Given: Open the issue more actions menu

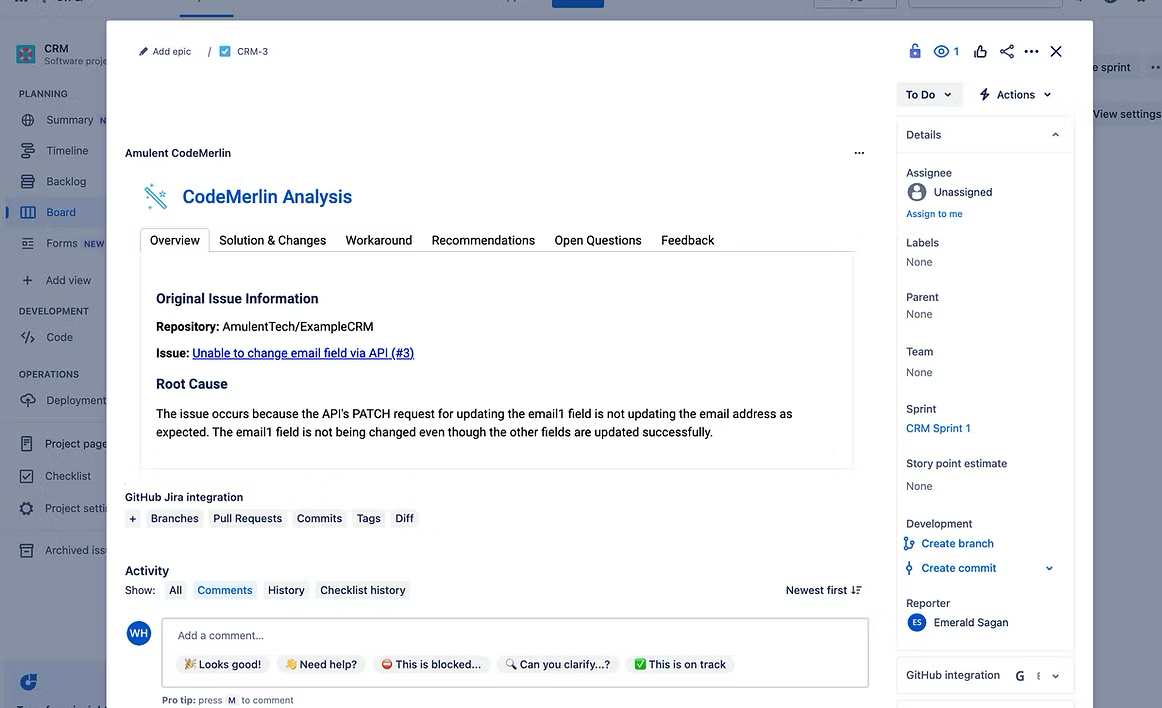Looking at the screenshot, I should click(x=1032, y=51).
